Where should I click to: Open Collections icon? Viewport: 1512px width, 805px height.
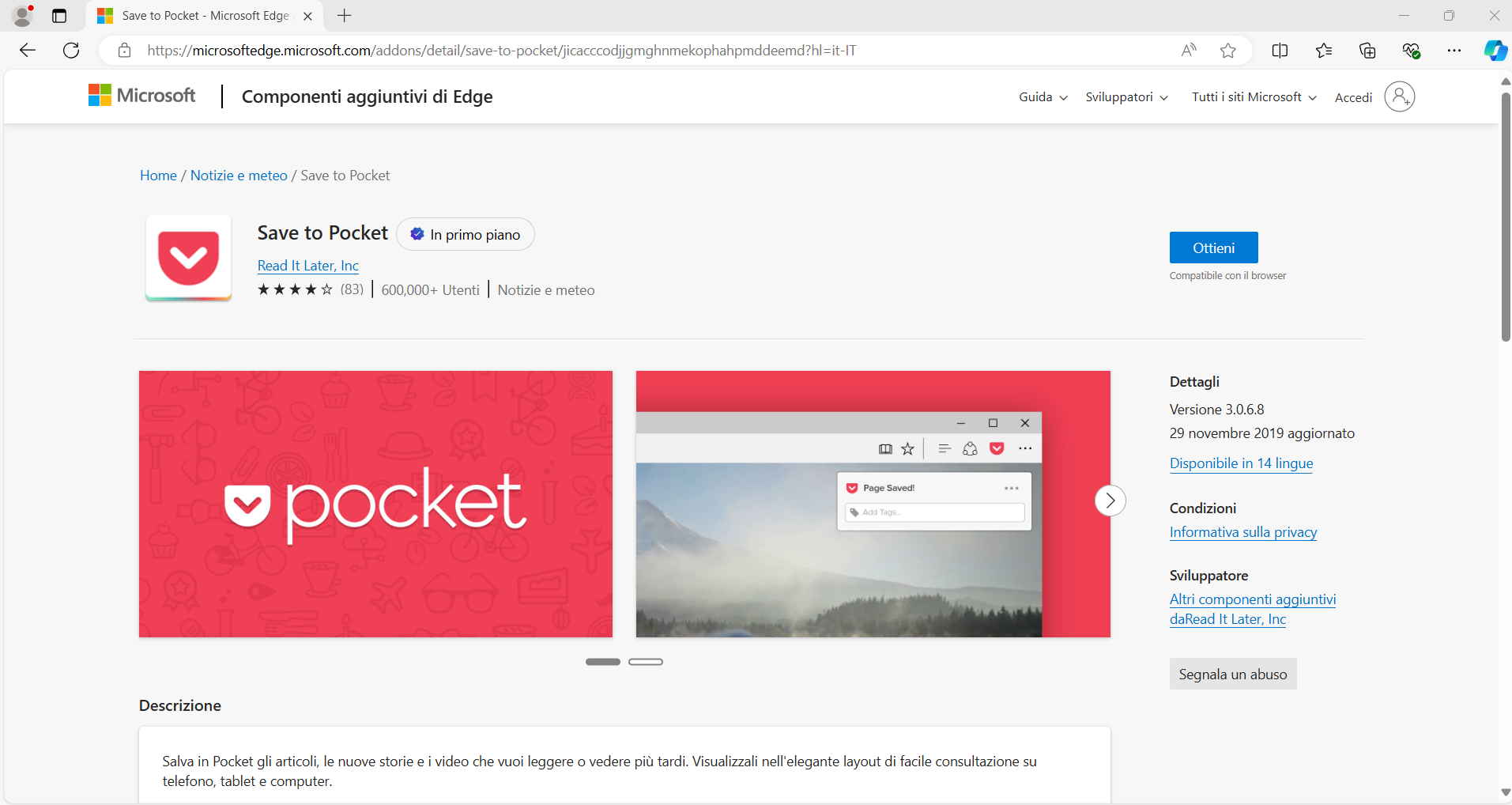pyautogui.click(x=1367, y=51)
